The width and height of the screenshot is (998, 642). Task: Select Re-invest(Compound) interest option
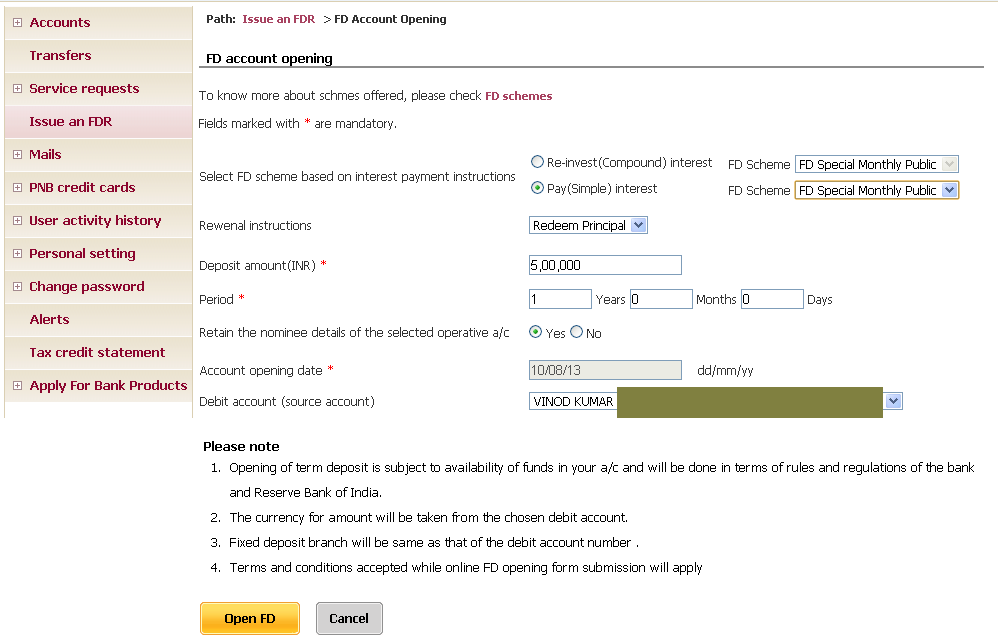tap(537, 162)
